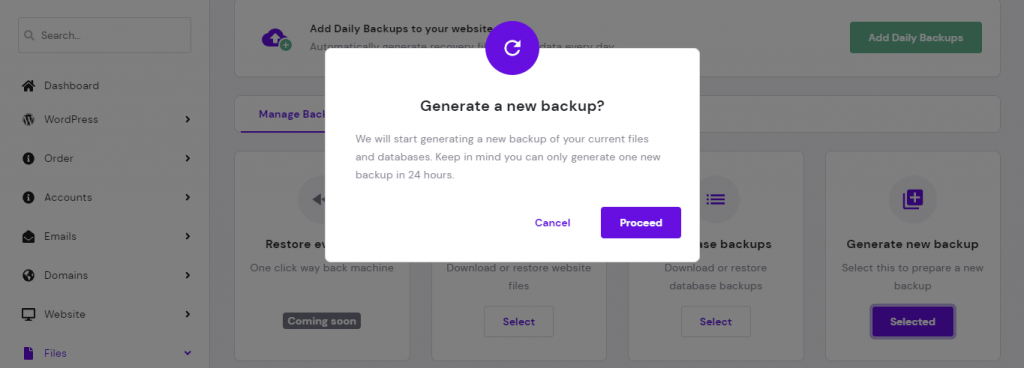
Task: Click the Generate new backup plus icon
Action: (x=912, y=200)
